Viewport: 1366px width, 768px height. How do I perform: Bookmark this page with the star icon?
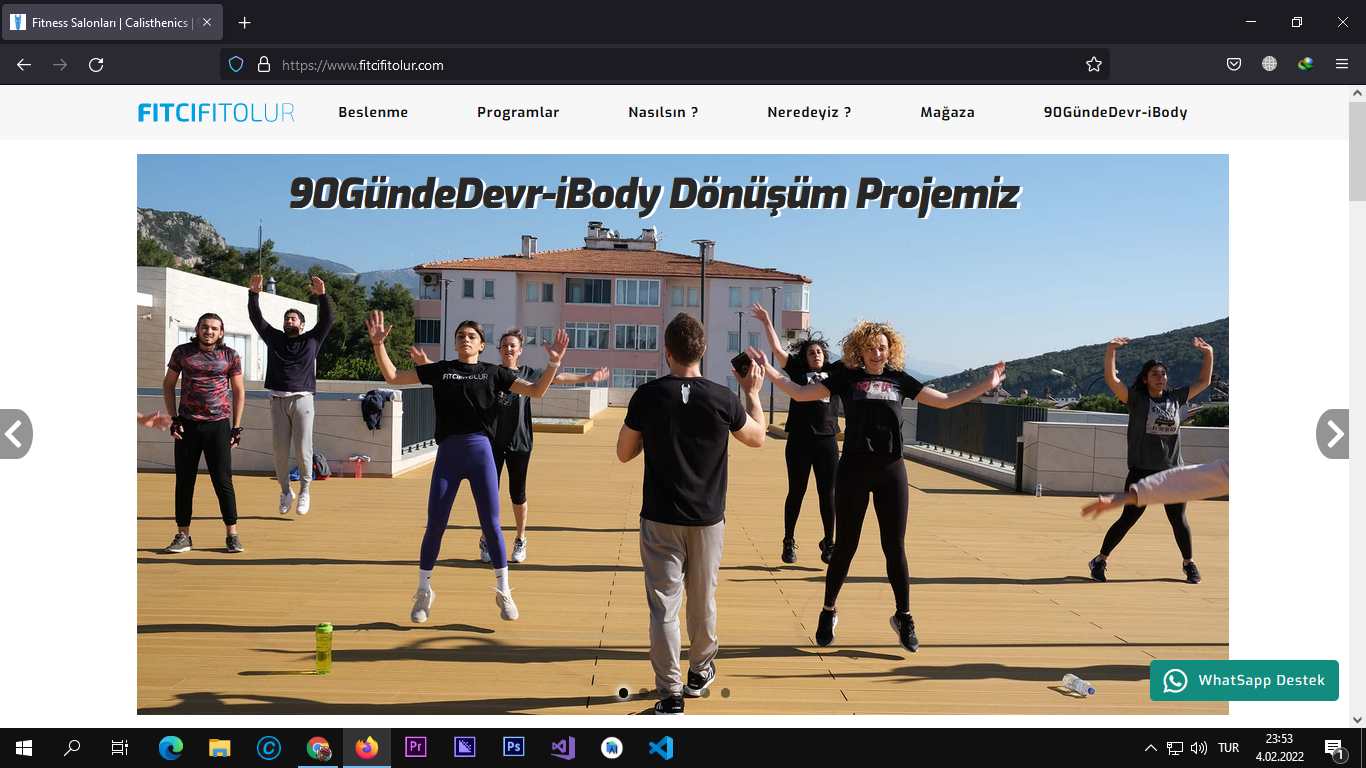click(1094, 64)
